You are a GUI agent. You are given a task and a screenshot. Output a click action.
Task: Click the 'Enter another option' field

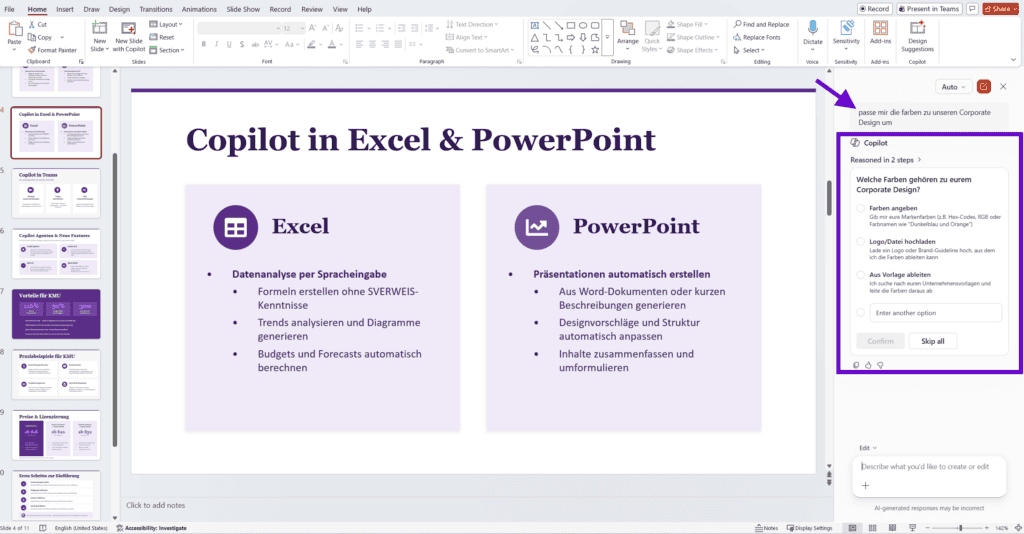click(935, 313)
